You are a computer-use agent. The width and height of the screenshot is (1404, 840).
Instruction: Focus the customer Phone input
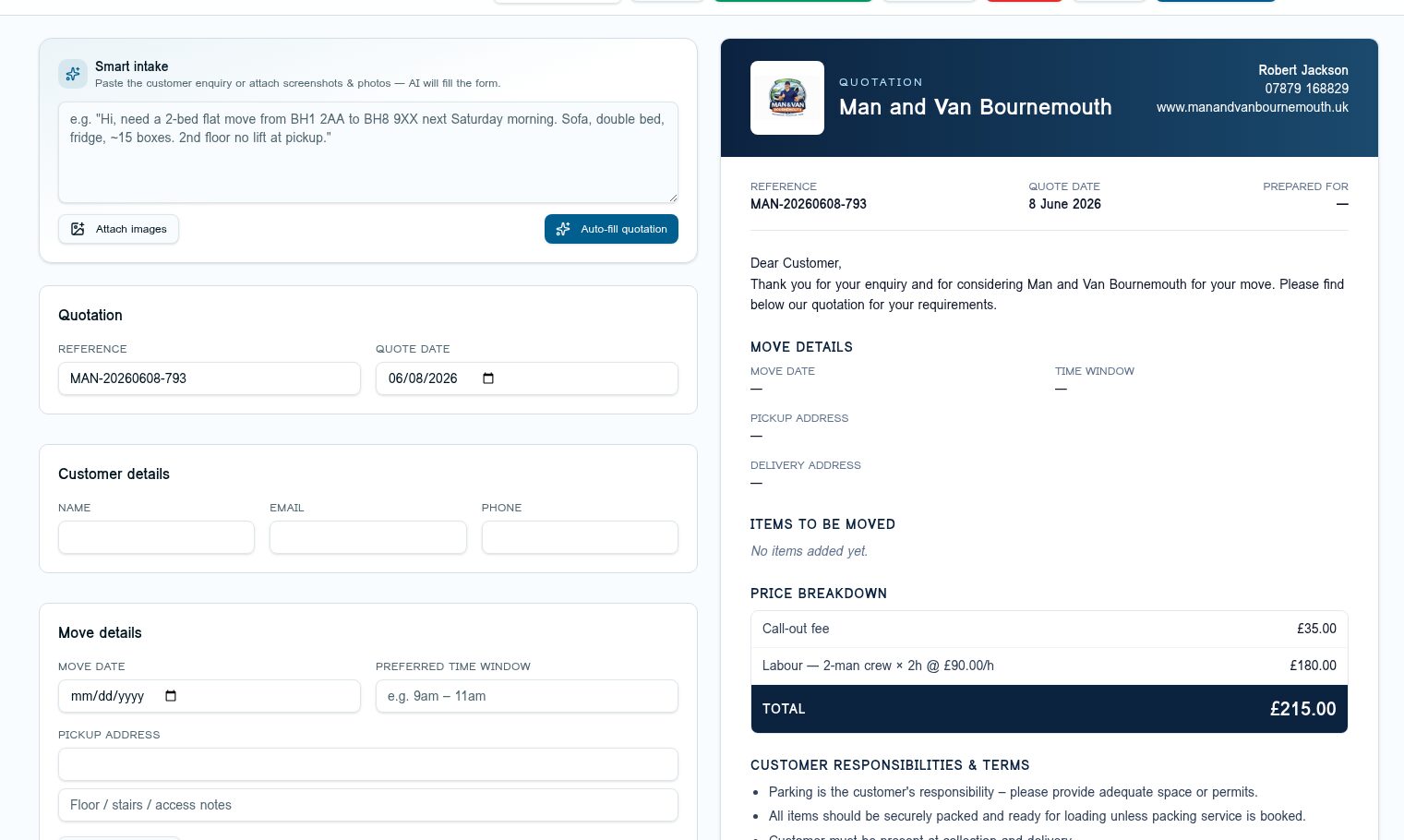580,537
